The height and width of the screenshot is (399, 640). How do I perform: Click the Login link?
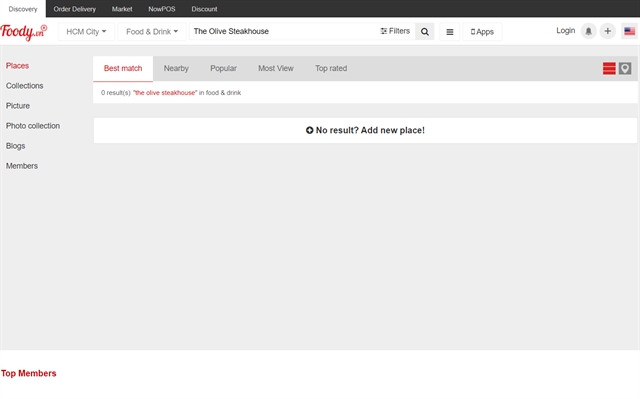coord(565,31)
